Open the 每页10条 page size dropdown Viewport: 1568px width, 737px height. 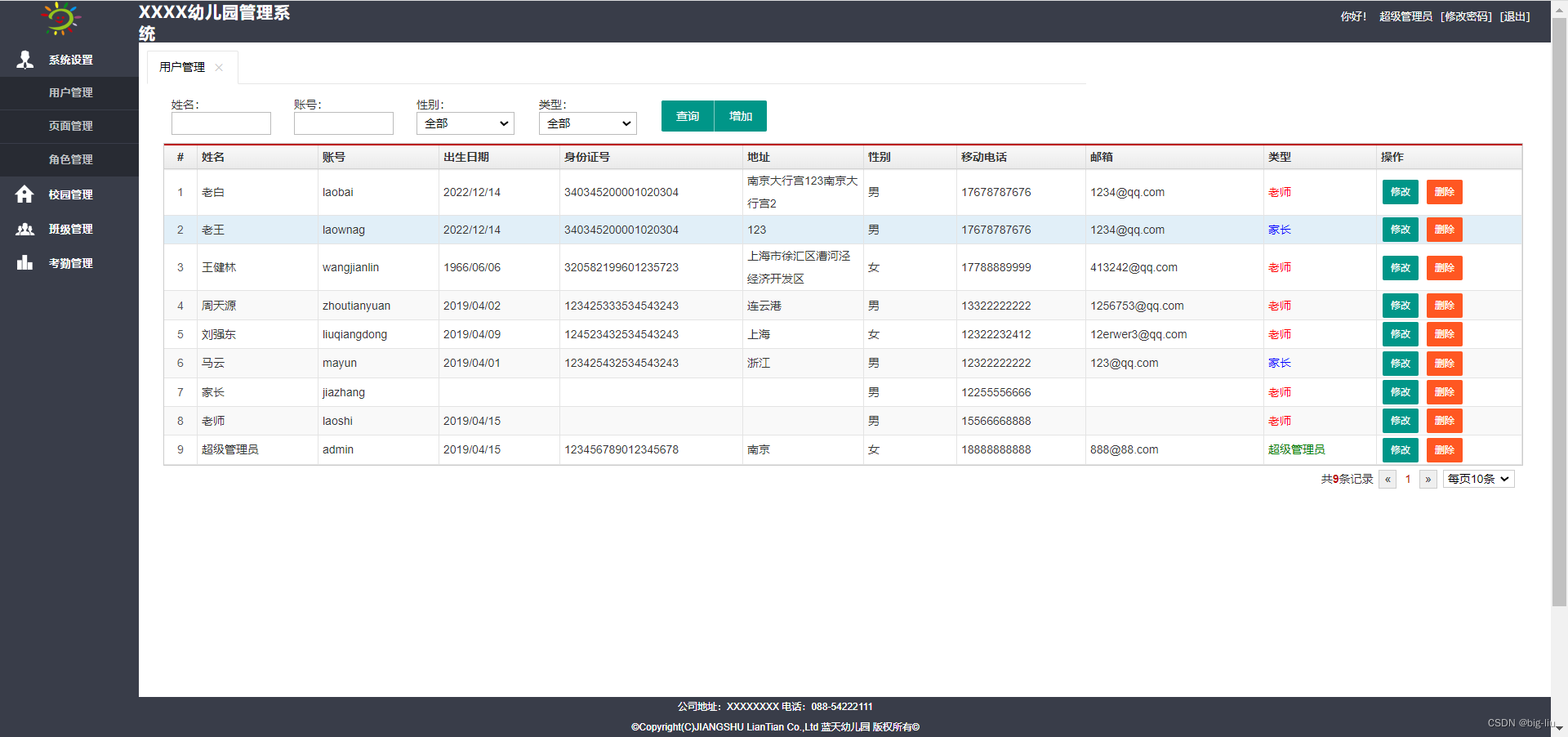(x=1479, y=479)
